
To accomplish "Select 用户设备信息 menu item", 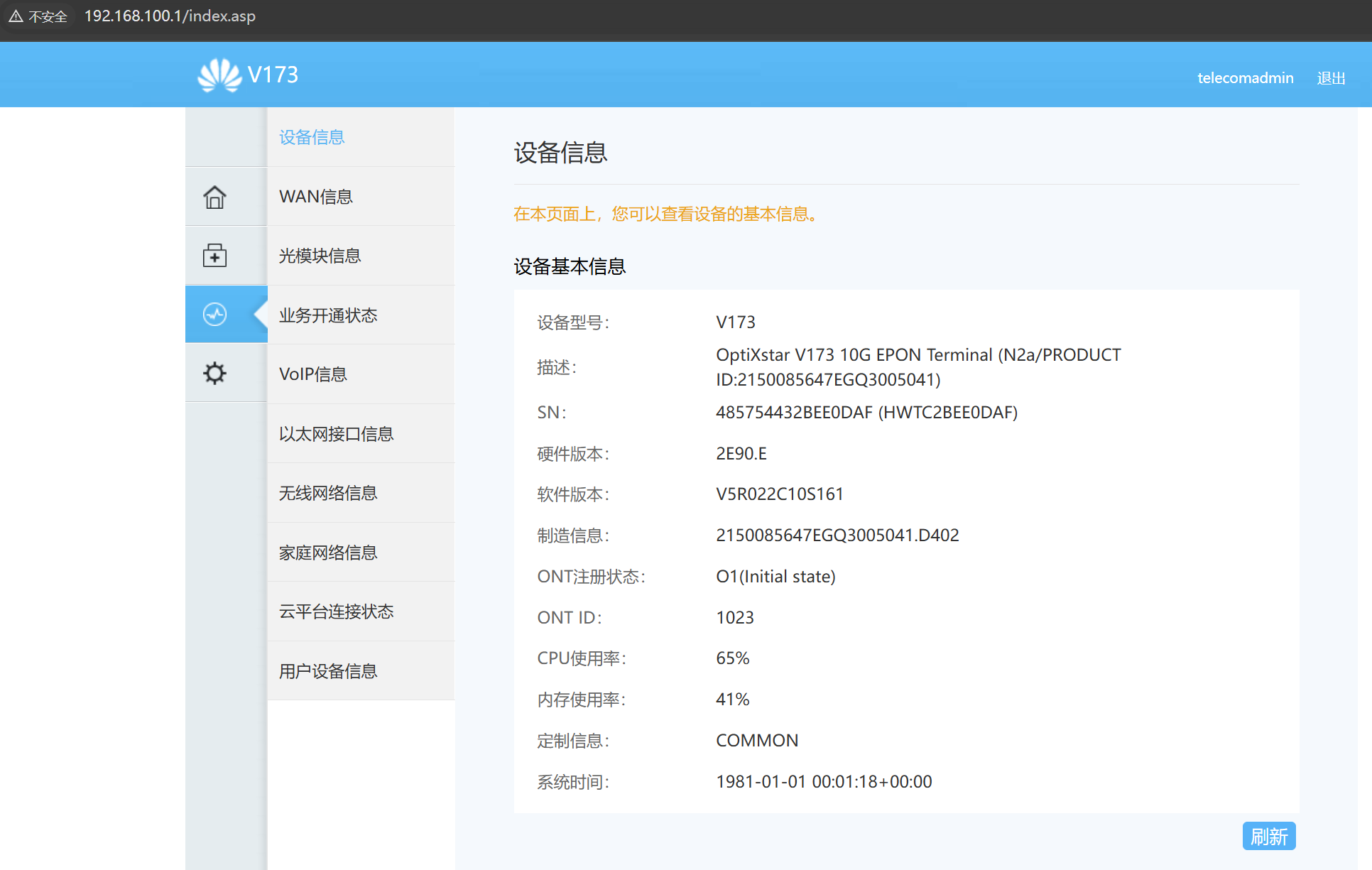I will (328, 671).
